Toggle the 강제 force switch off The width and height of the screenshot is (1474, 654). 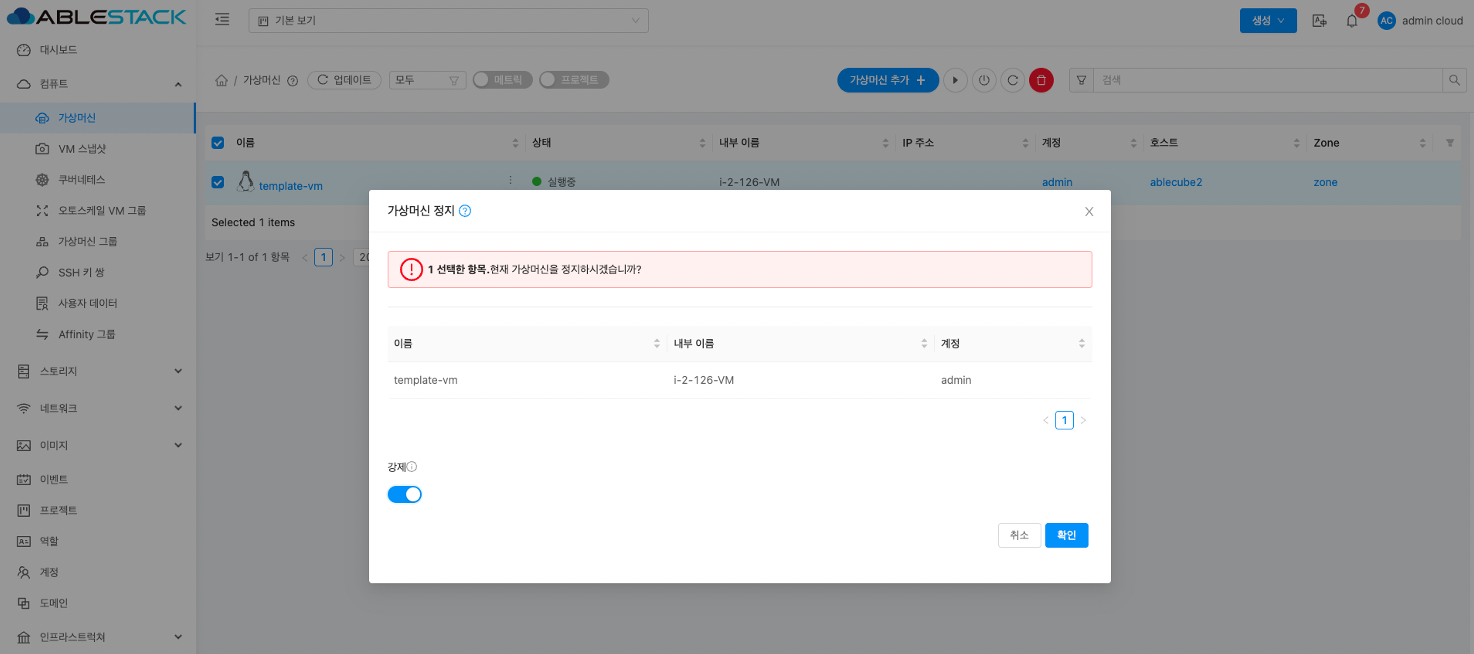(x=405, y=494)
